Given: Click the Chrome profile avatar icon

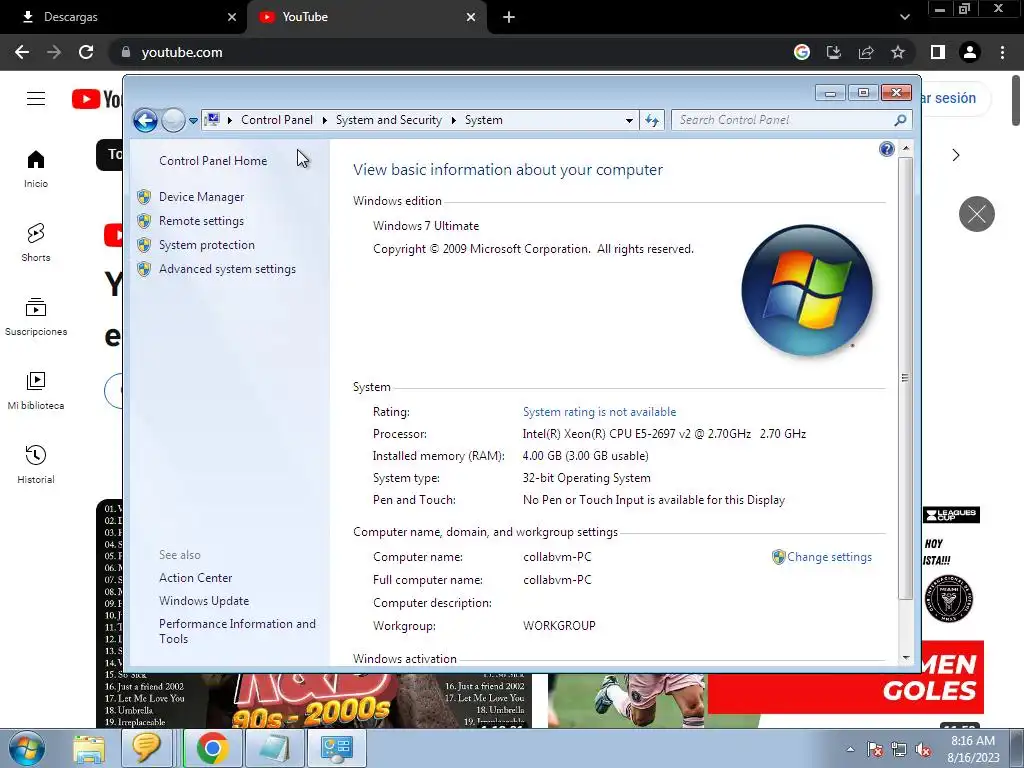Looking at the screenshot, I should point(970,52).
